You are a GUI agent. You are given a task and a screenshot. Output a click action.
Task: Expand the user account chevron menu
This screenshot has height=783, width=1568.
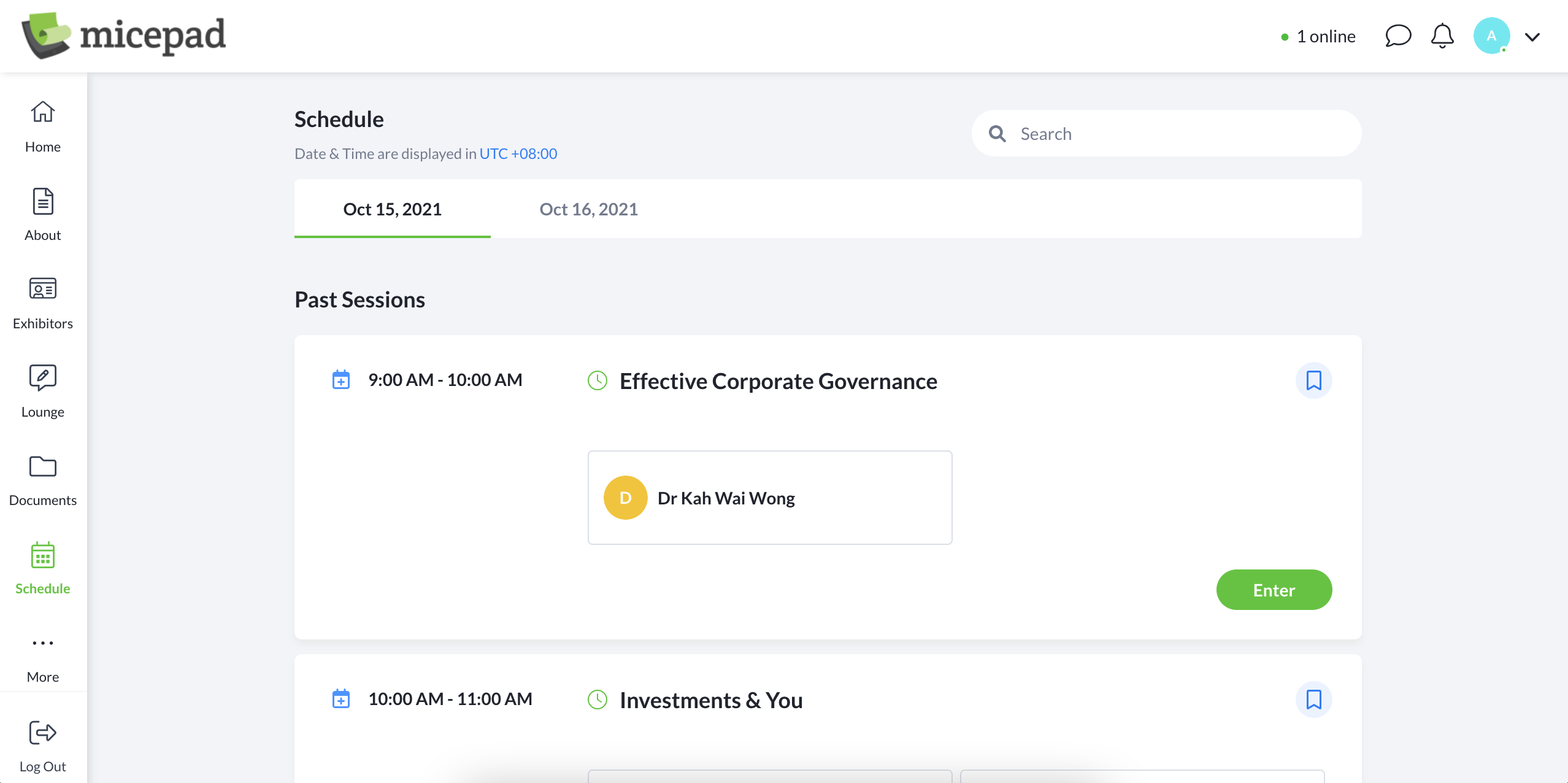tap(1532, 37)
